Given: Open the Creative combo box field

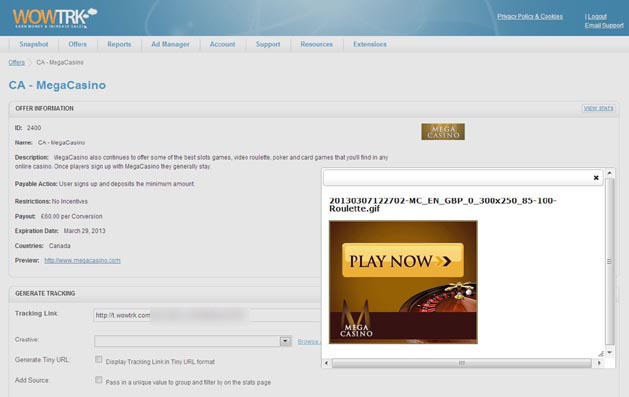Looking at the screenshot, I should 193,341.
